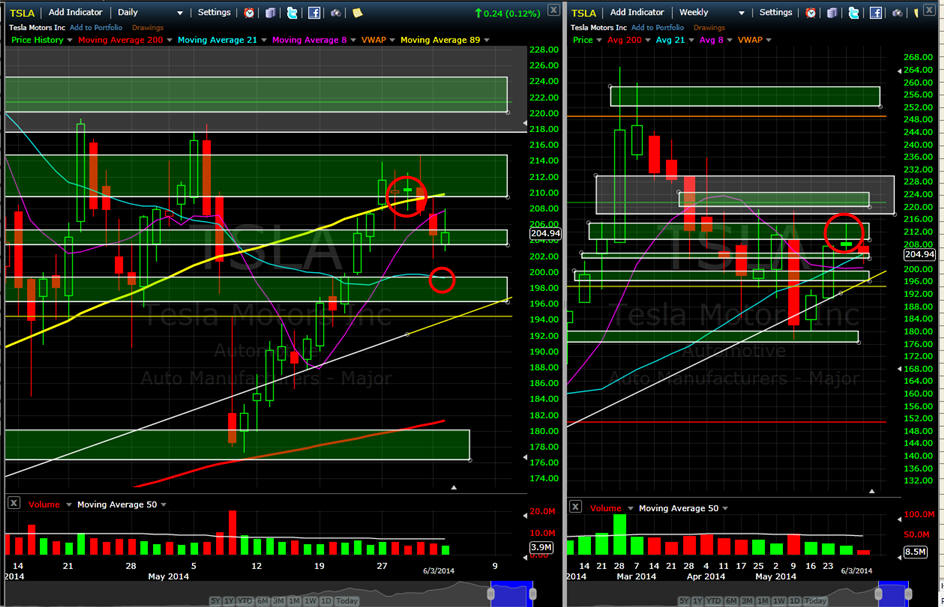
Task: Click Add Indicator in the Daily chart
Action: (x=76, y=12)
